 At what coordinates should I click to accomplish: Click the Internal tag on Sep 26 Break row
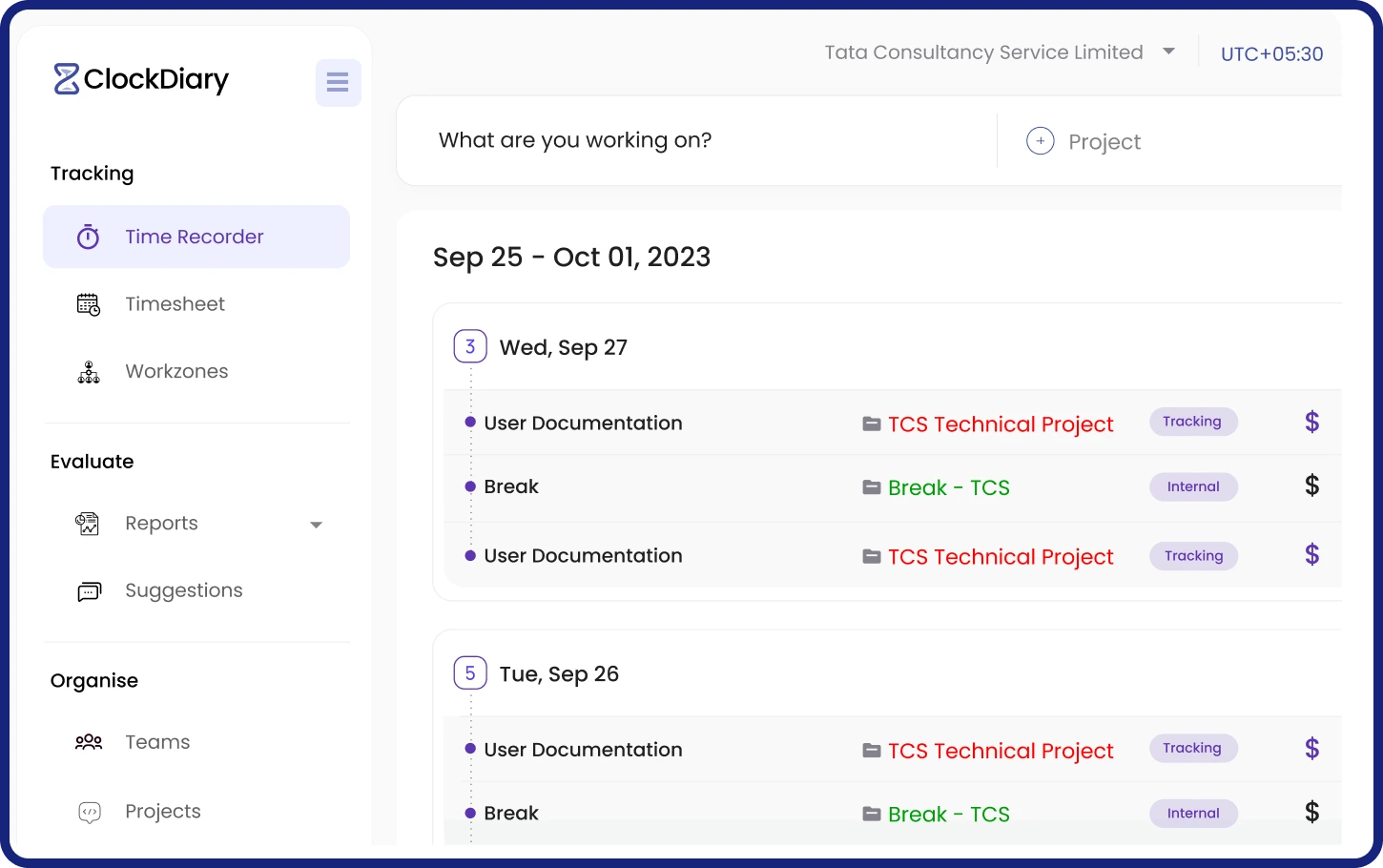(x=1193, y=814)
